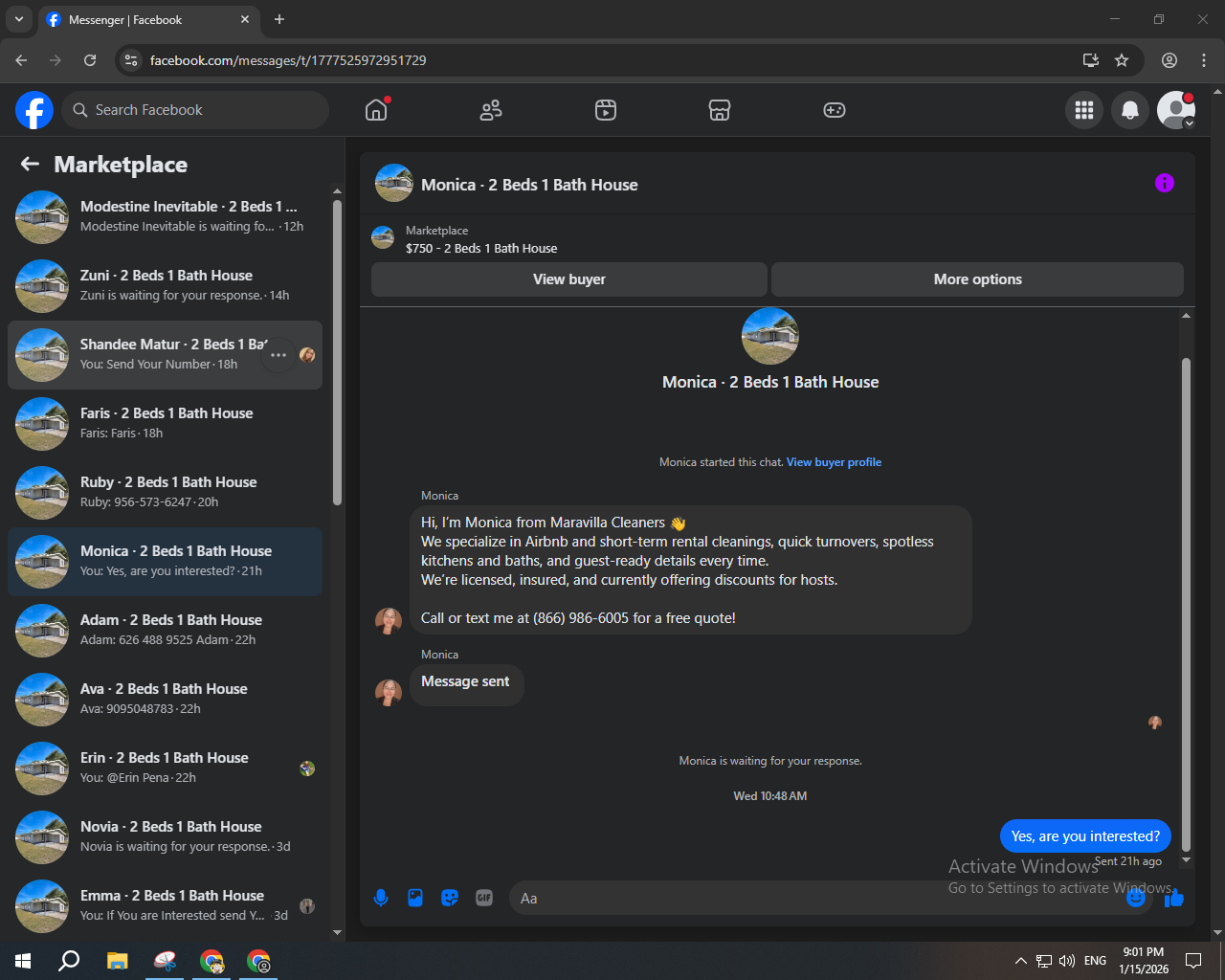Show hidden system tray icons

(1020, 961)
